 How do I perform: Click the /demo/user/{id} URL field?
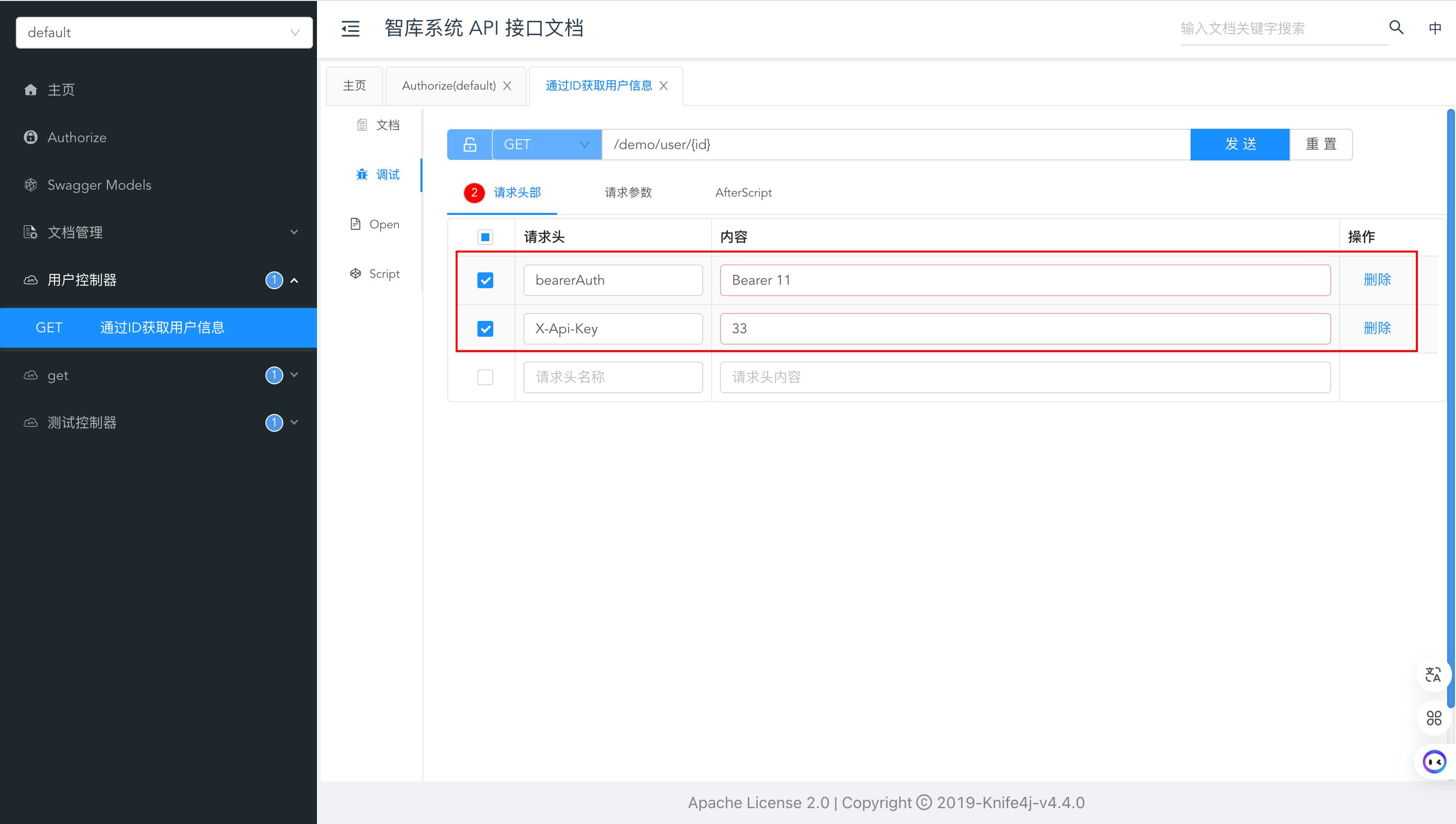pyautogui.click(x=896, y=144)
